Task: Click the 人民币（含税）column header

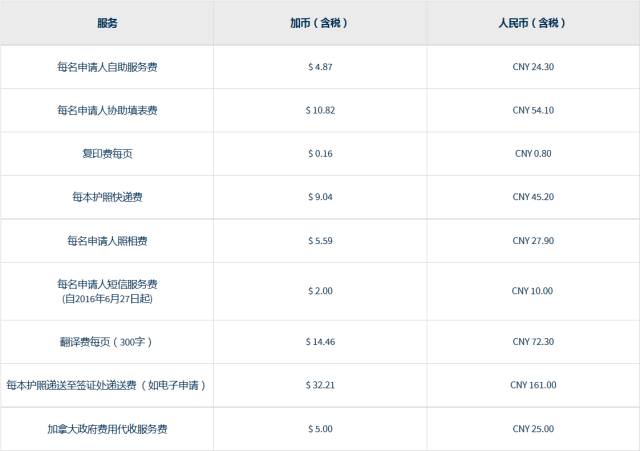Action: pyautogui.click(x=532, y=21)
